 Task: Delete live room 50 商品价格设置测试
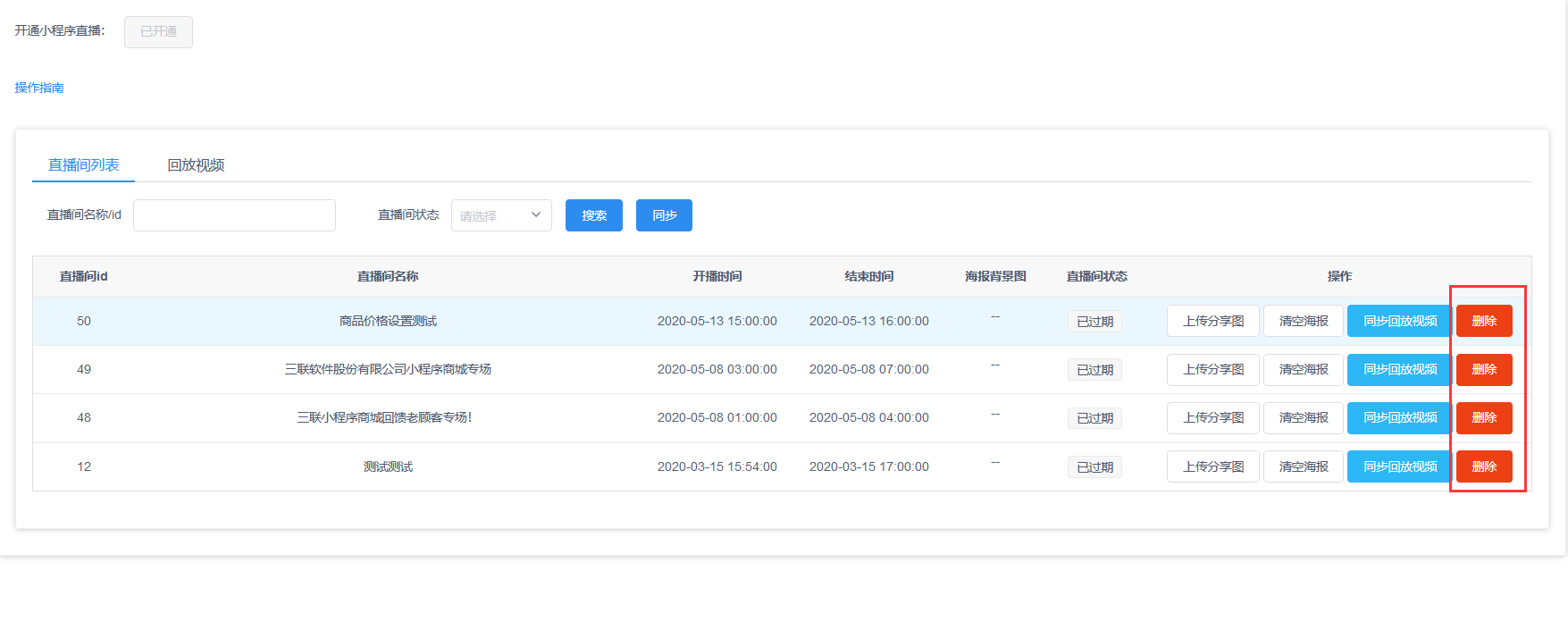(1483, 321)
